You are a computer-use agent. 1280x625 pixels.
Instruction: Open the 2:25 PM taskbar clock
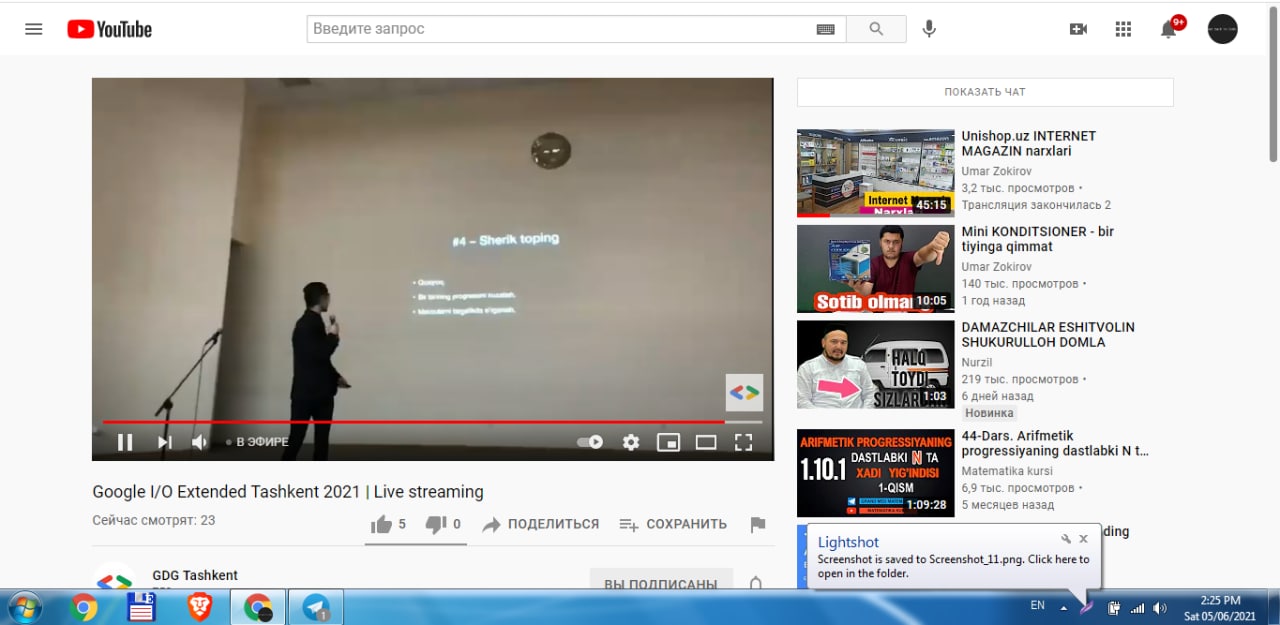[1218, 607]
